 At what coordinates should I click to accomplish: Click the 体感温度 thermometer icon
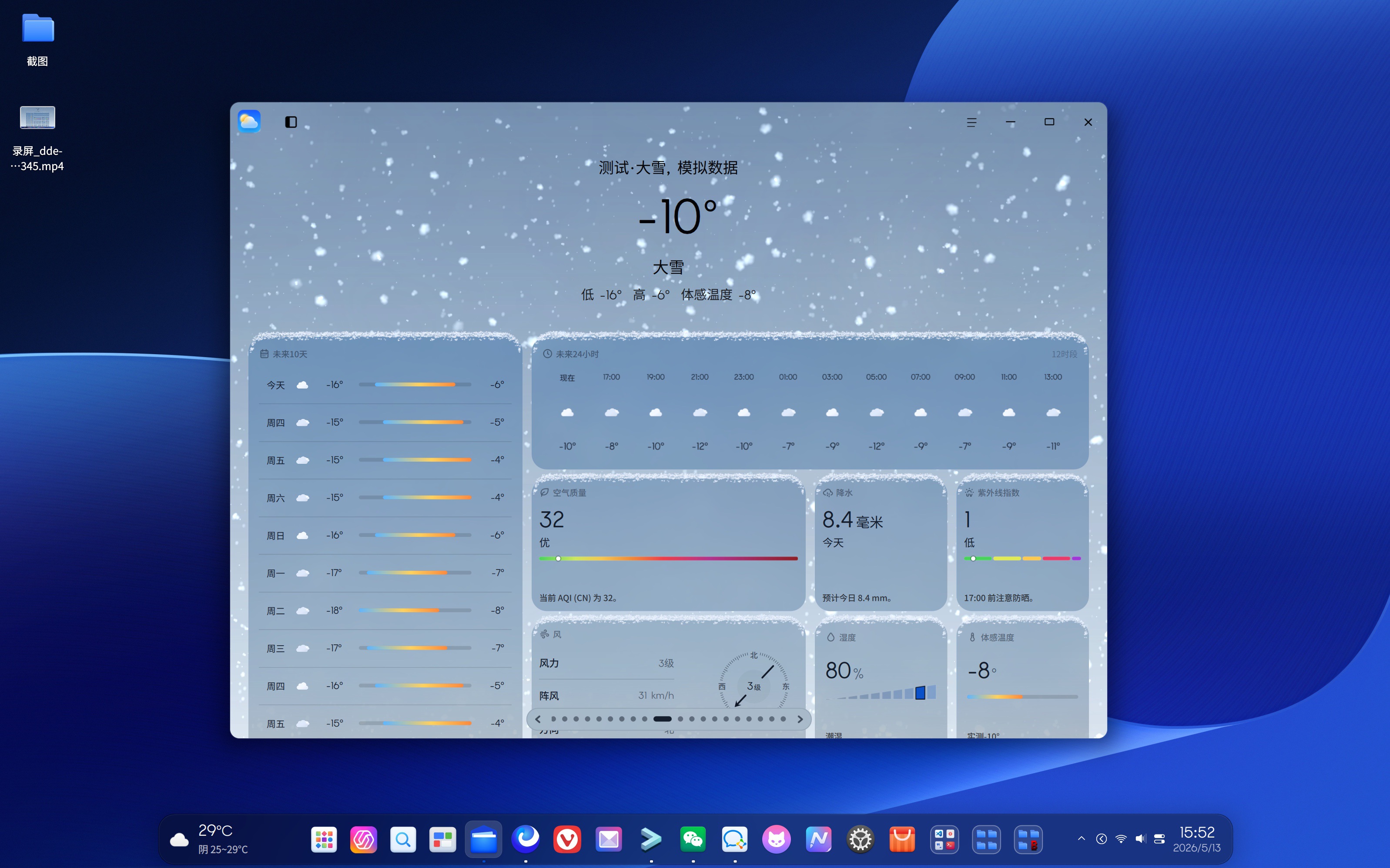point(972,637)
